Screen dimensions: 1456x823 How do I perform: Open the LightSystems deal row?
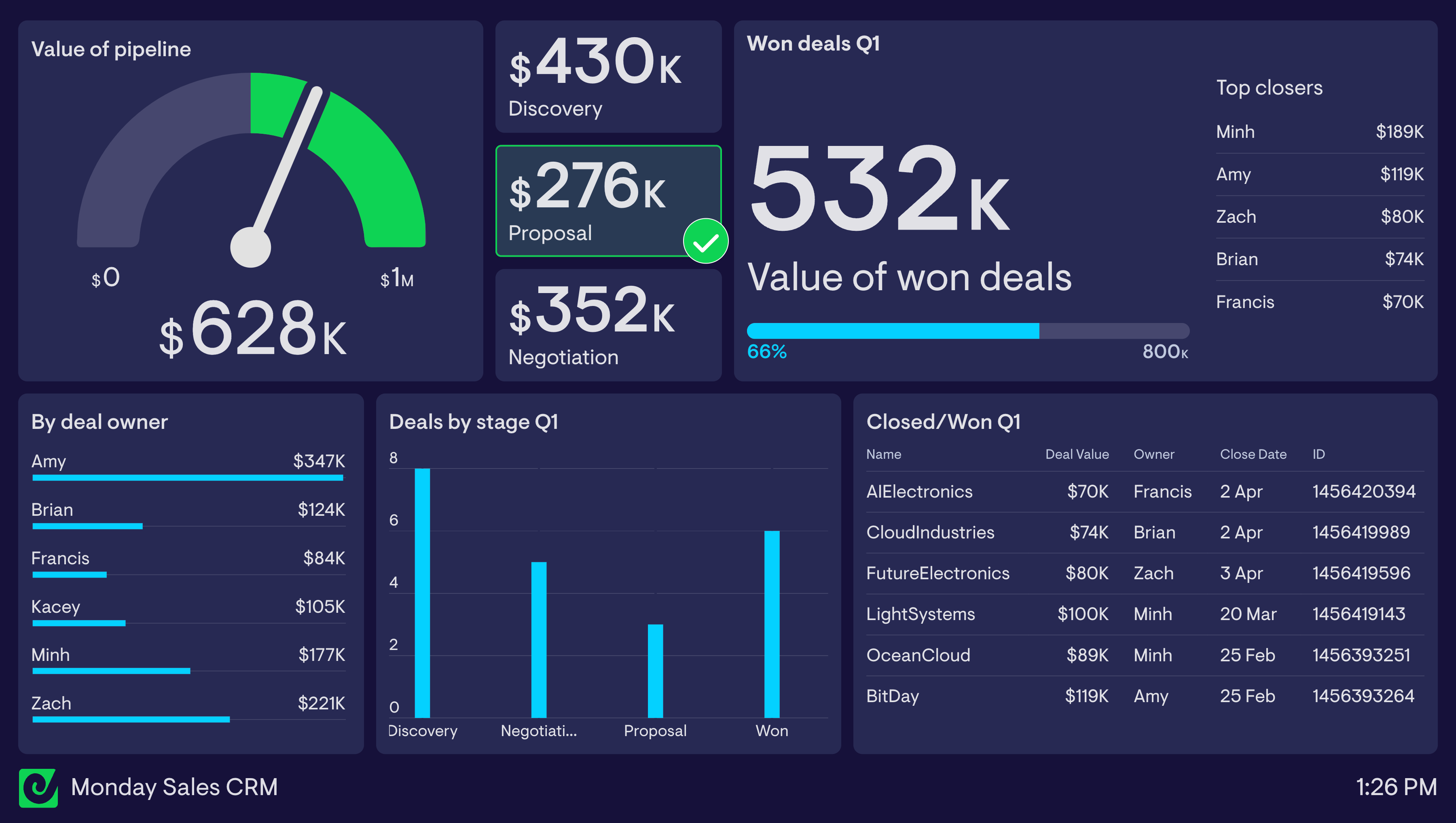[x=920, y=614]
